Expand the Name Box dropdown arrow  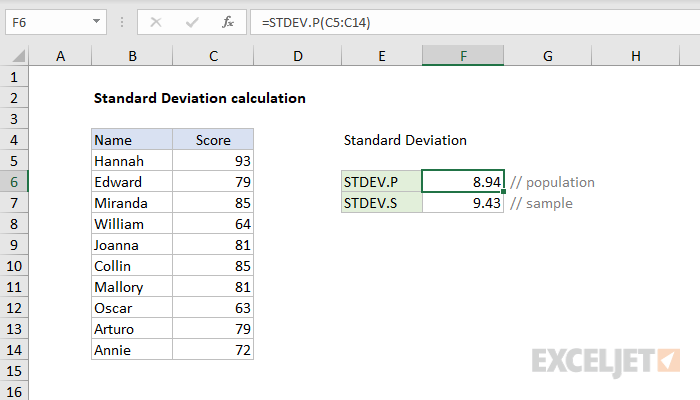[x=95, y=20]
